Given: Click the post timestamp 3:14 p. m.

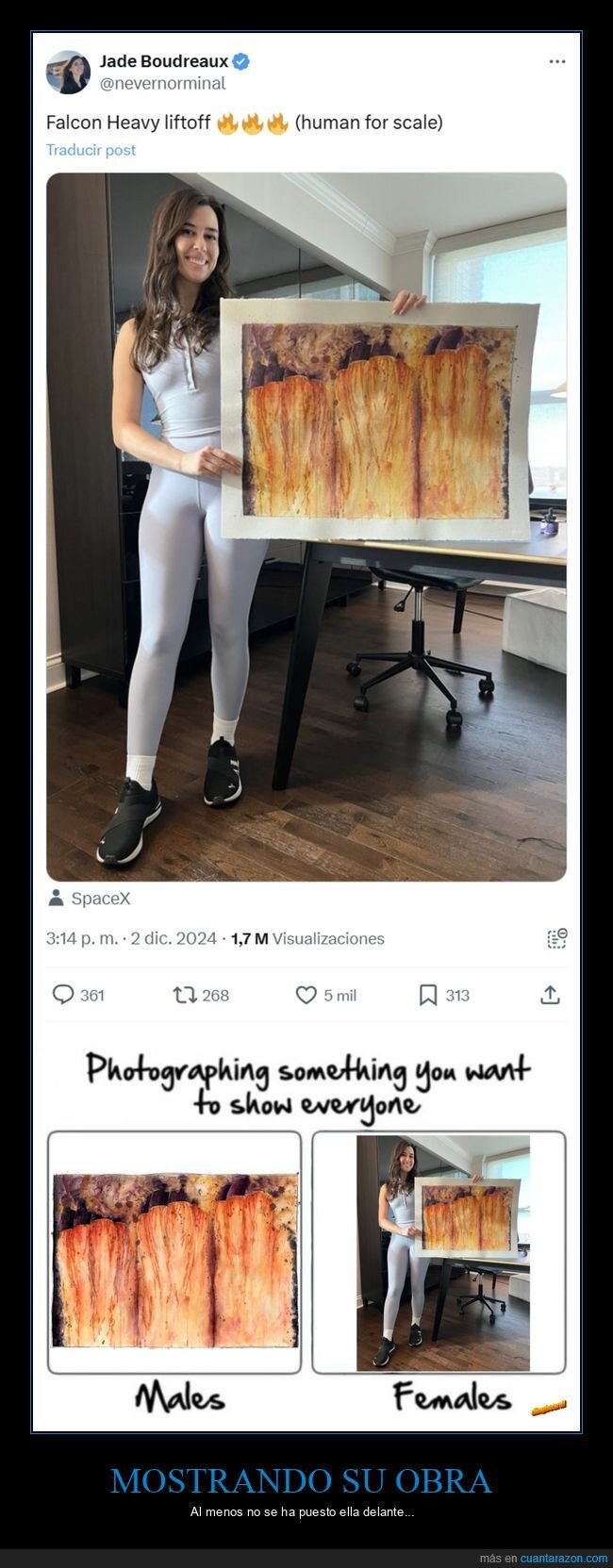Looking at the screenshot, I should [82, 938].
